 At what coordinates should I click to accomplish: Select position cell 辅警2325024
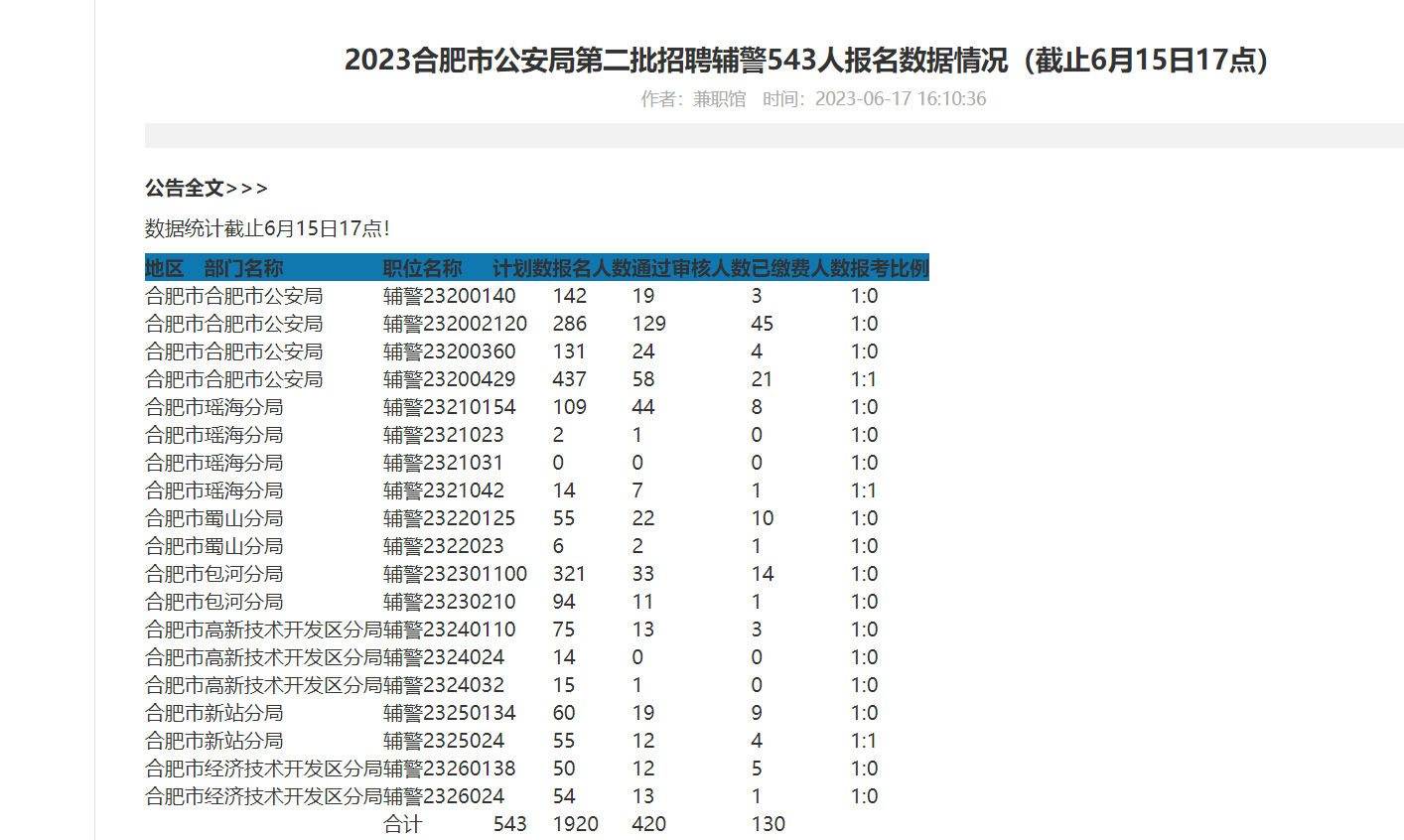(x=444, y=741)
